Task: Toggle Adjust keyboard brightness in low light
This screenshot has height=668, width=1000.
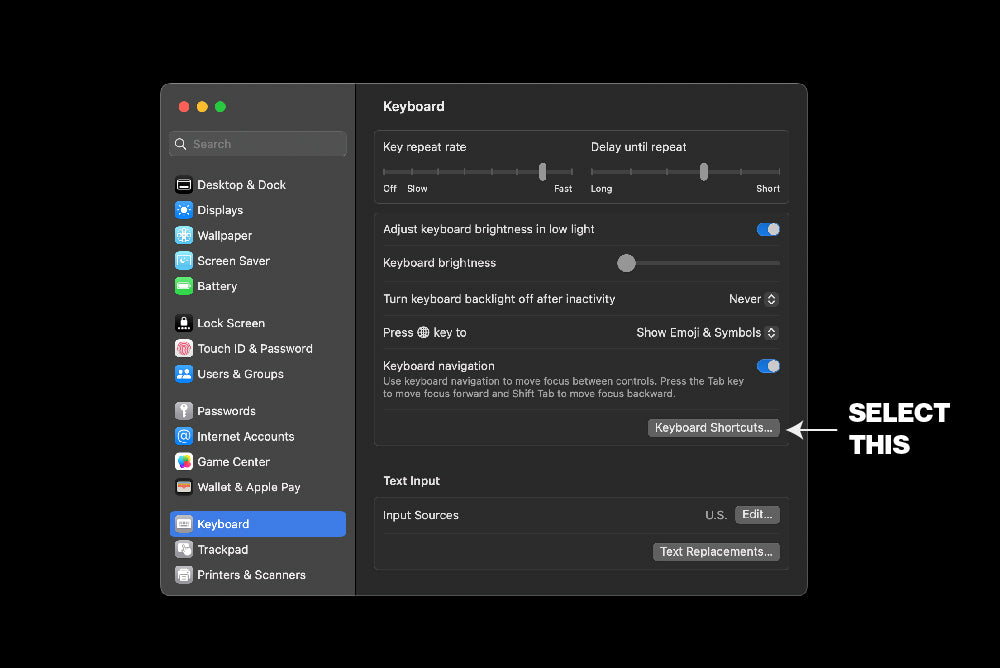Action: (768, 229)
